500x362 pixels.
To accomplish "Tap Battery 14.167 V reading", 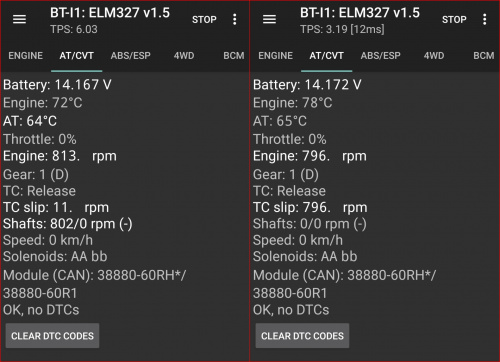I will tap(57, 85).
